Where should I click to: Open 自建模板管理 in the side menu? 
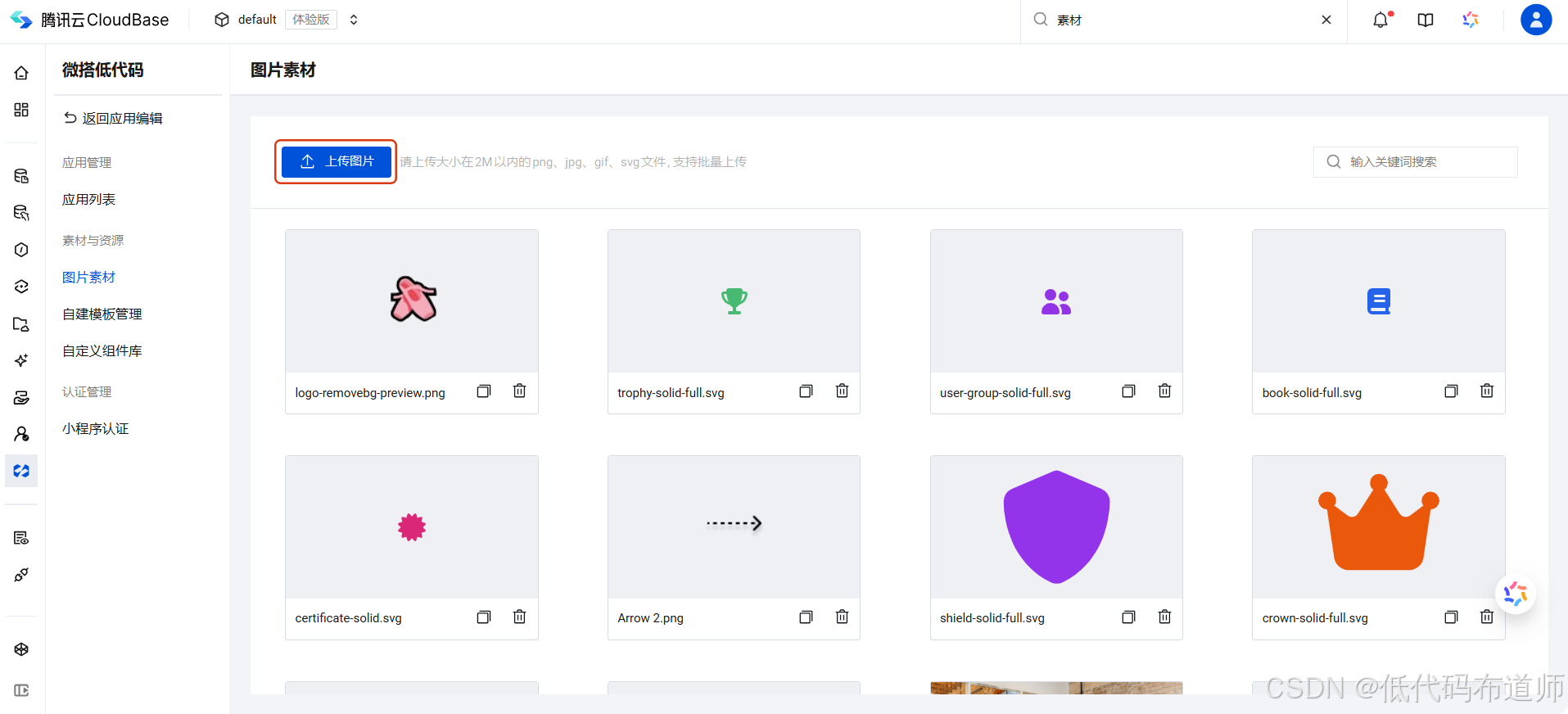[102, 314]
